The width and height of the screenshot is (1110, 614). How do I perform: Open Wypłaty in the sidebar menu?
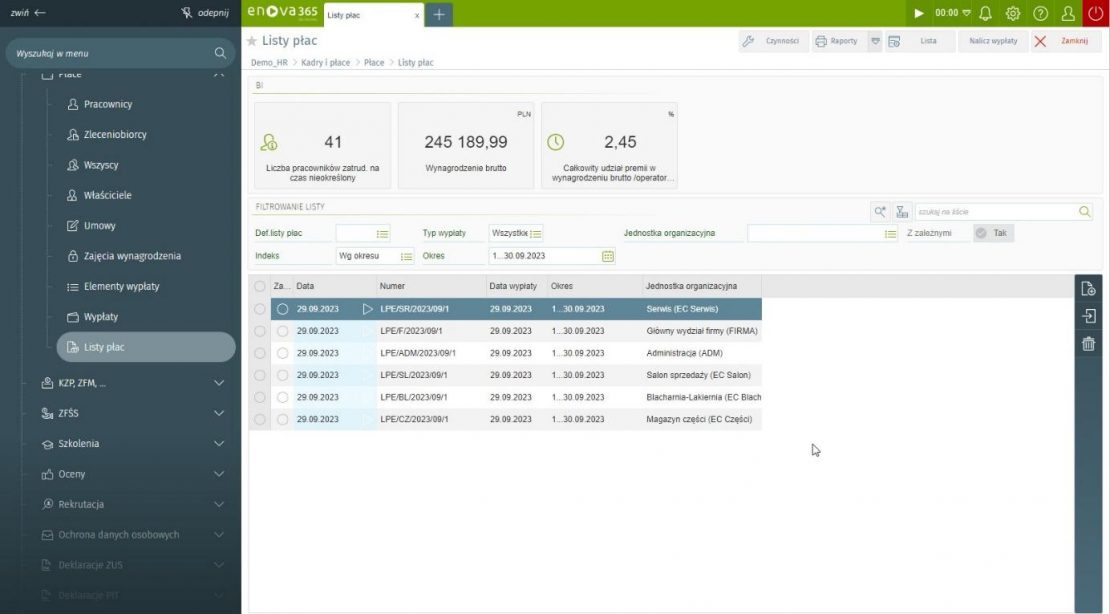100,317
